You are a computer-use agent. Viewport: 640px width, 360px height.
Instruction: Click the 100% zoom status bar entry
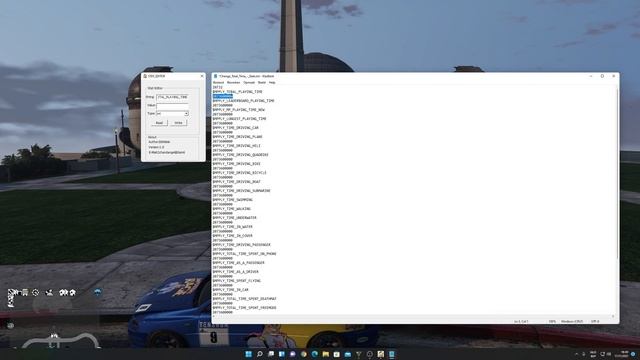[x=552, y=322]
